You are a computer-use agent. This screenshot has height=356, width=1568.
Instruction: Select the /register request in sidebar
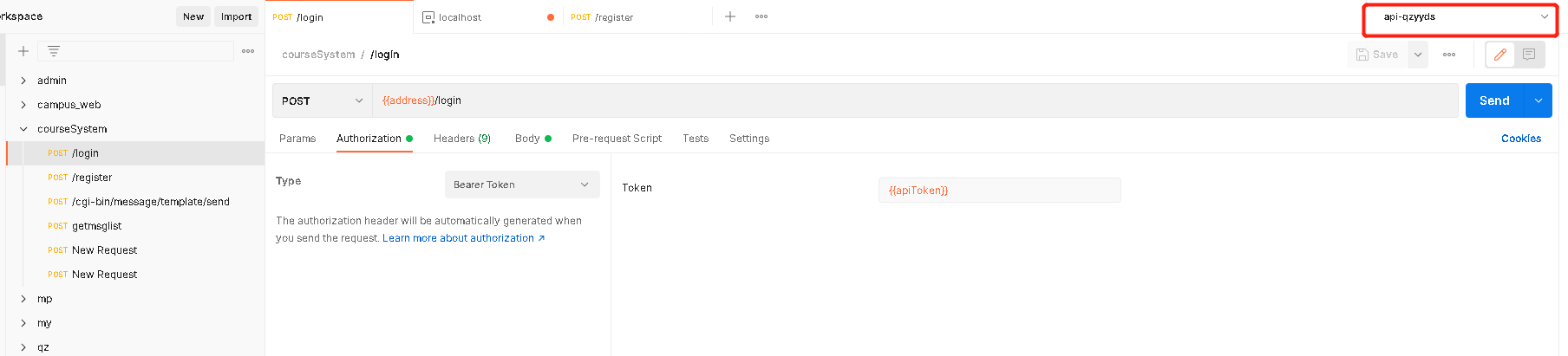click(x=92, y=178)
